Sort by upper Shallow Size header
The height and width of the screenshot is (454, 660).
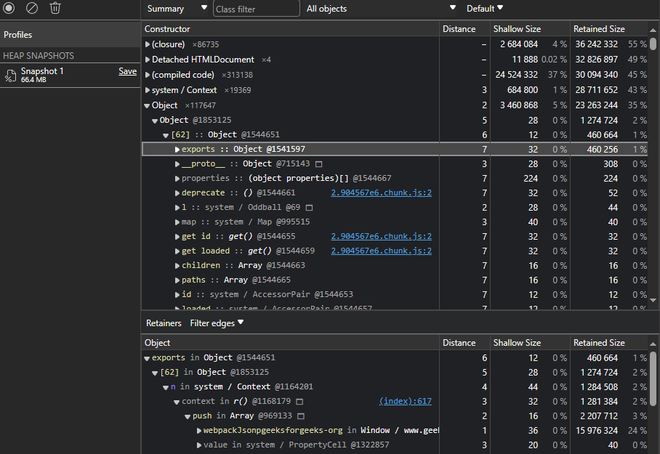click(530, 29)
